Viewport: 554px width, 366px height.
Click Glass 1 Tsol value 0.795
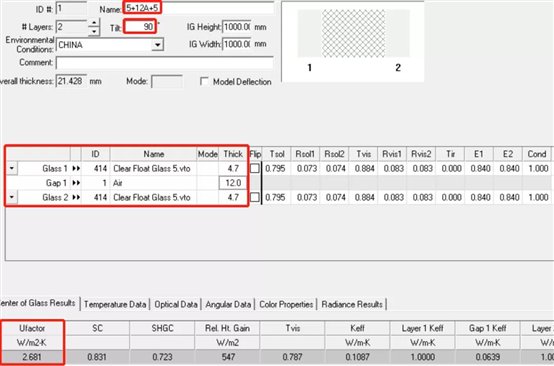click(277, 169)
